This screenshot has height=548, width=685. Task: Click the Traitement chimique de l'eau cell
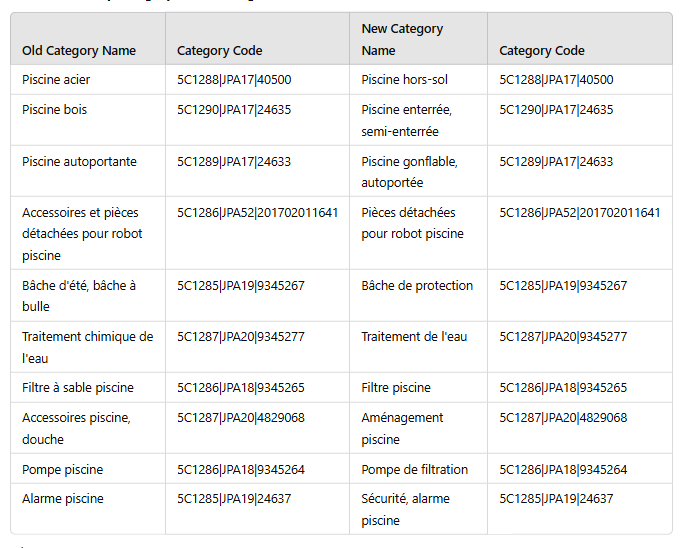tap(87, 347)
